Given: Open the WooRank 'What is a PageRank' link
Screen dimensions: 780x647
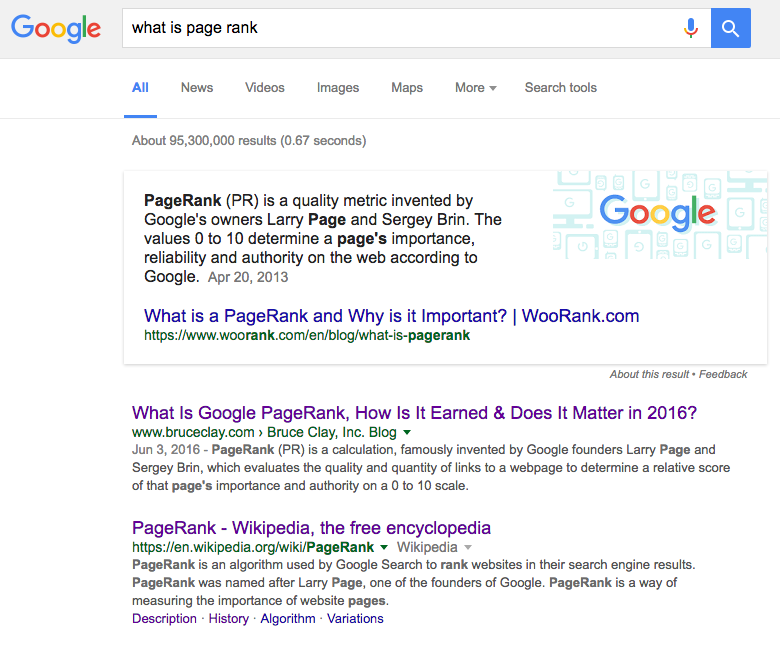Looking at the screenshot, I should tap(391, 316).
